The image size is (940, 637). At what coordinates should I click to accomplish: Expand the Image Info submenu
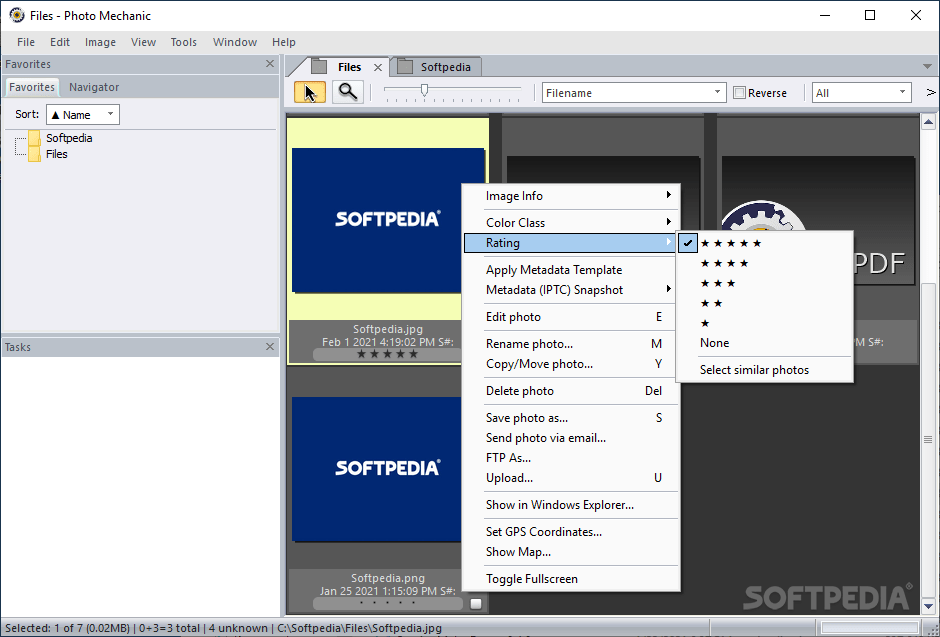tap(571, 196)
